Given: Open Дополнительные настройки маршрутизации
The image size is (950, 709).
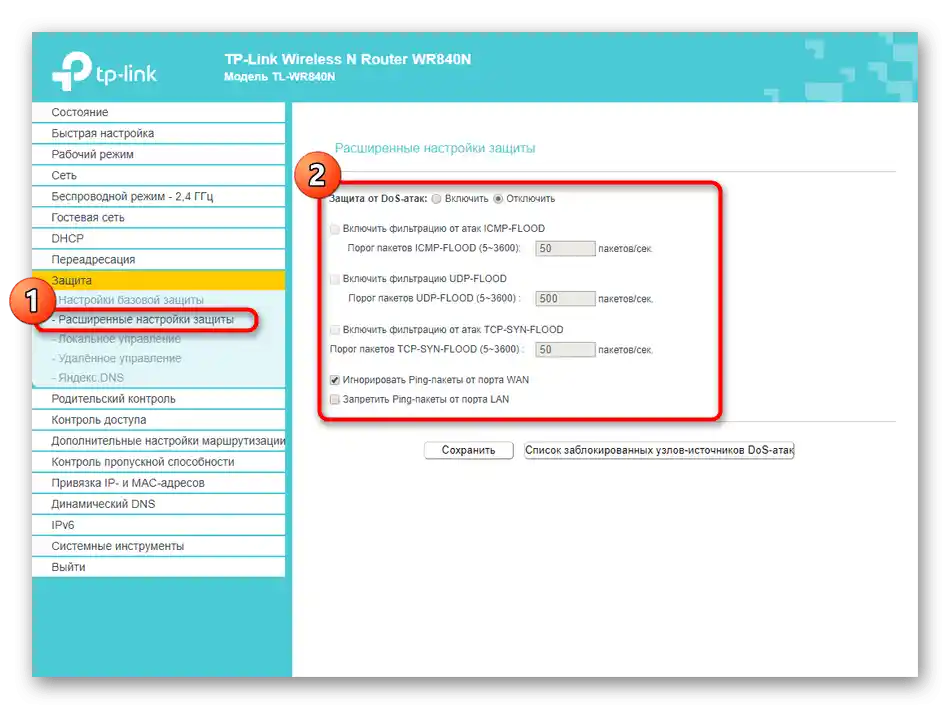Looking at the screenshot, I should (158, 441).
